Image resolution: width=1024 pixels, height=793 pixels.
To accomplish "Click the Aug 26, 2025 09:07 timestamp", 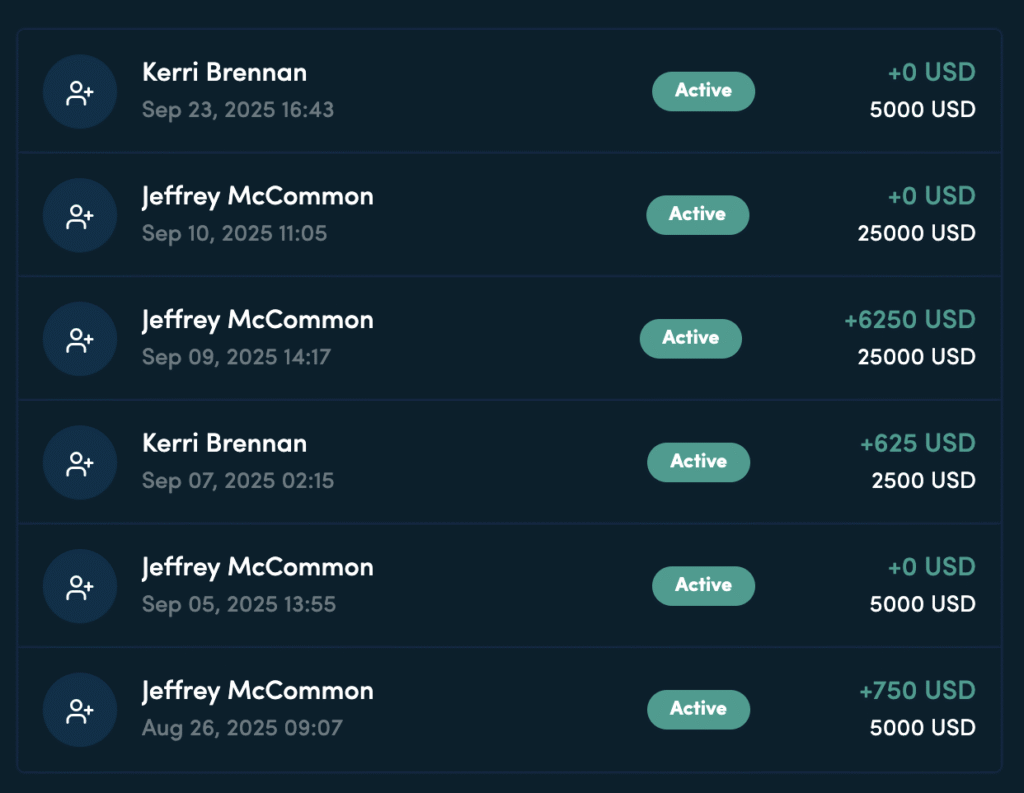I will pyautogui.click(x=241, y=728).
